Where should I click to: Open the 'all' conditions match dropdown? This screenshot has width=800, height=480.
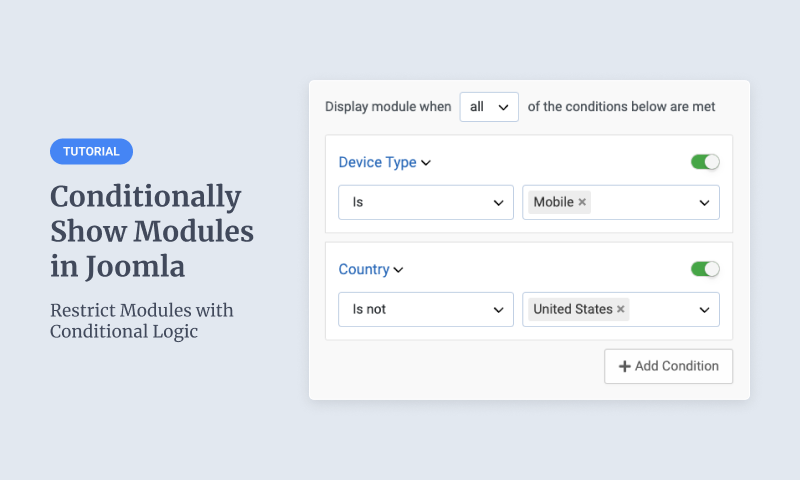click(x=489, y=107)
